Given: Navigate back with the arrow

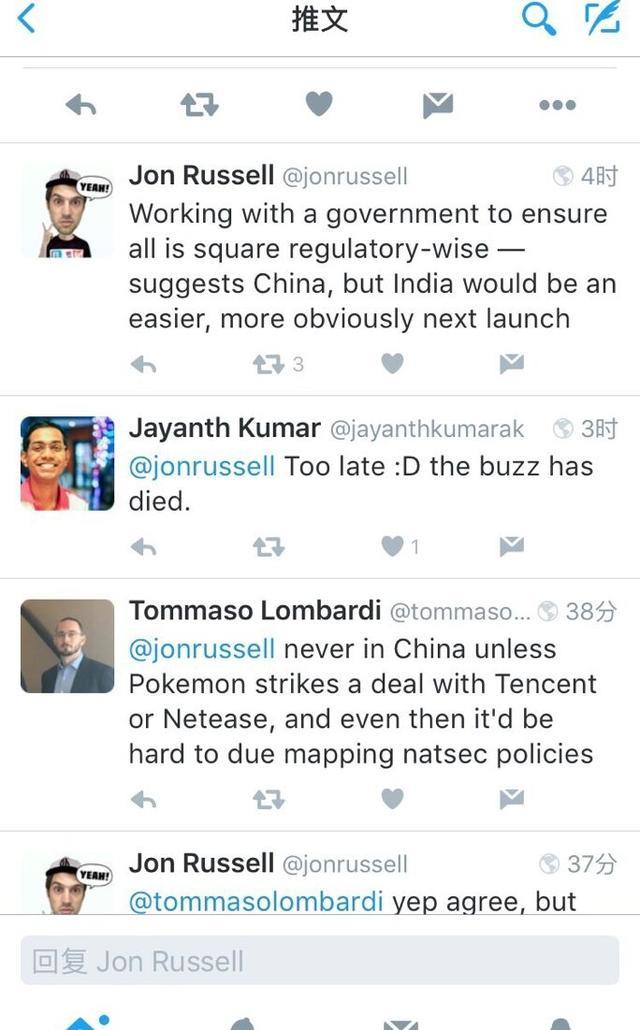Looking at the screenshot, I should tap(24, 20).
